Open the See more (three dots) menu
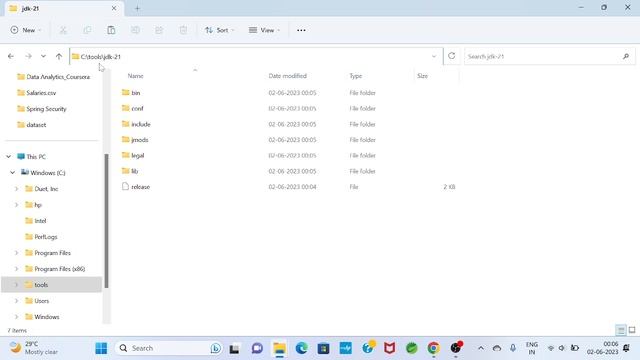Screen dimensions: 640x360 point(301,30)
